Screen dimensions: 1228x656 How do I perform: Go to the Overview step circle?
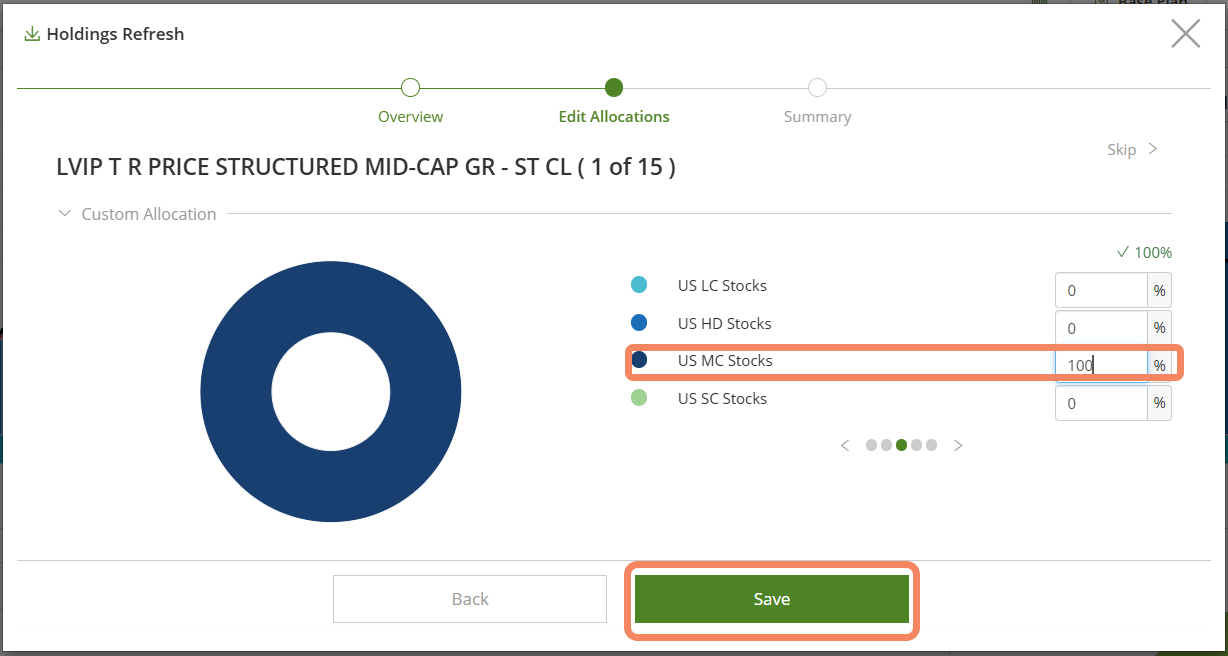[x=410, y=88]
